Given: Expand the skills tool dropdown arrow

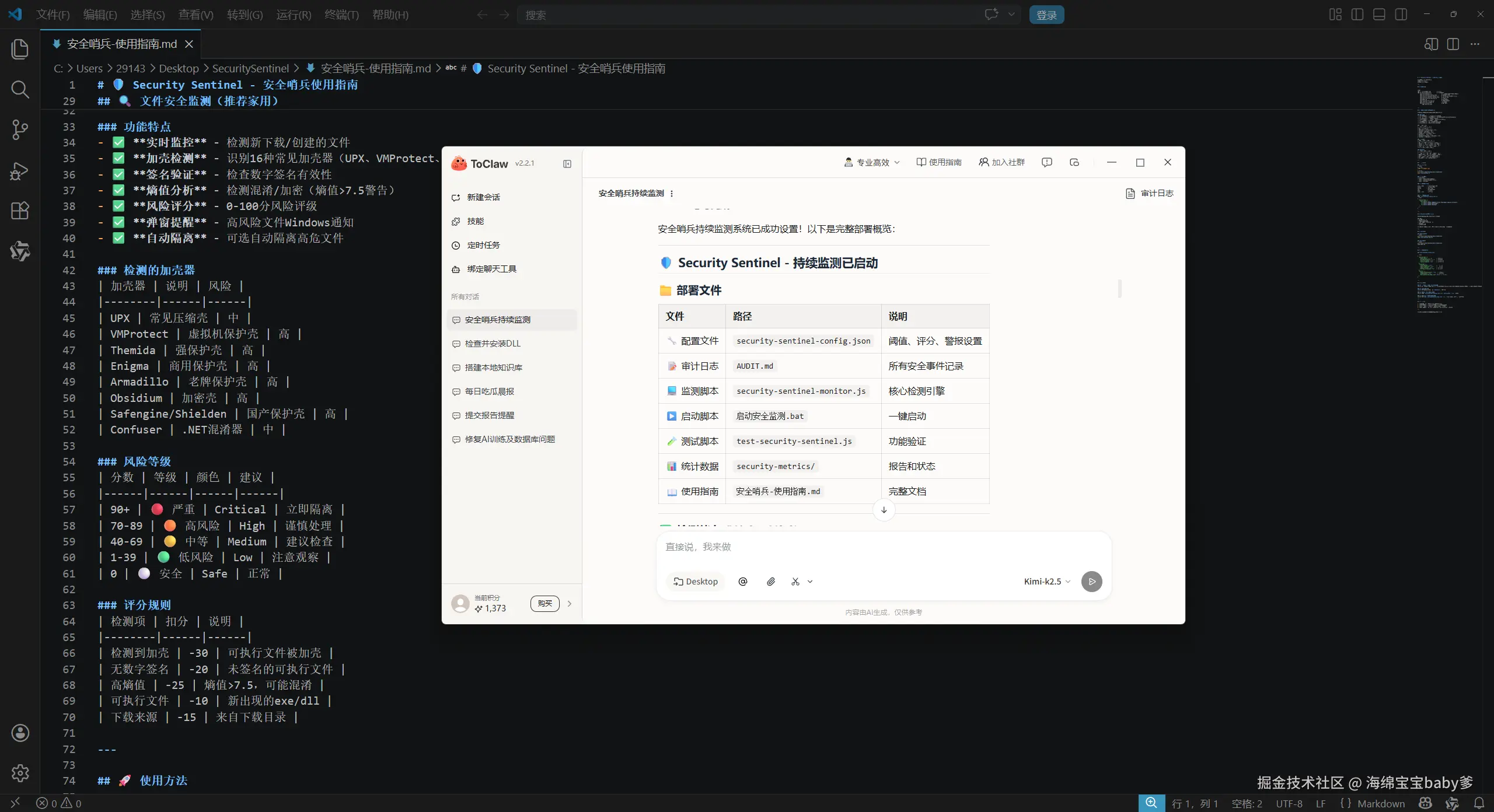Looking at the screenshot, I should pos(810,582).
